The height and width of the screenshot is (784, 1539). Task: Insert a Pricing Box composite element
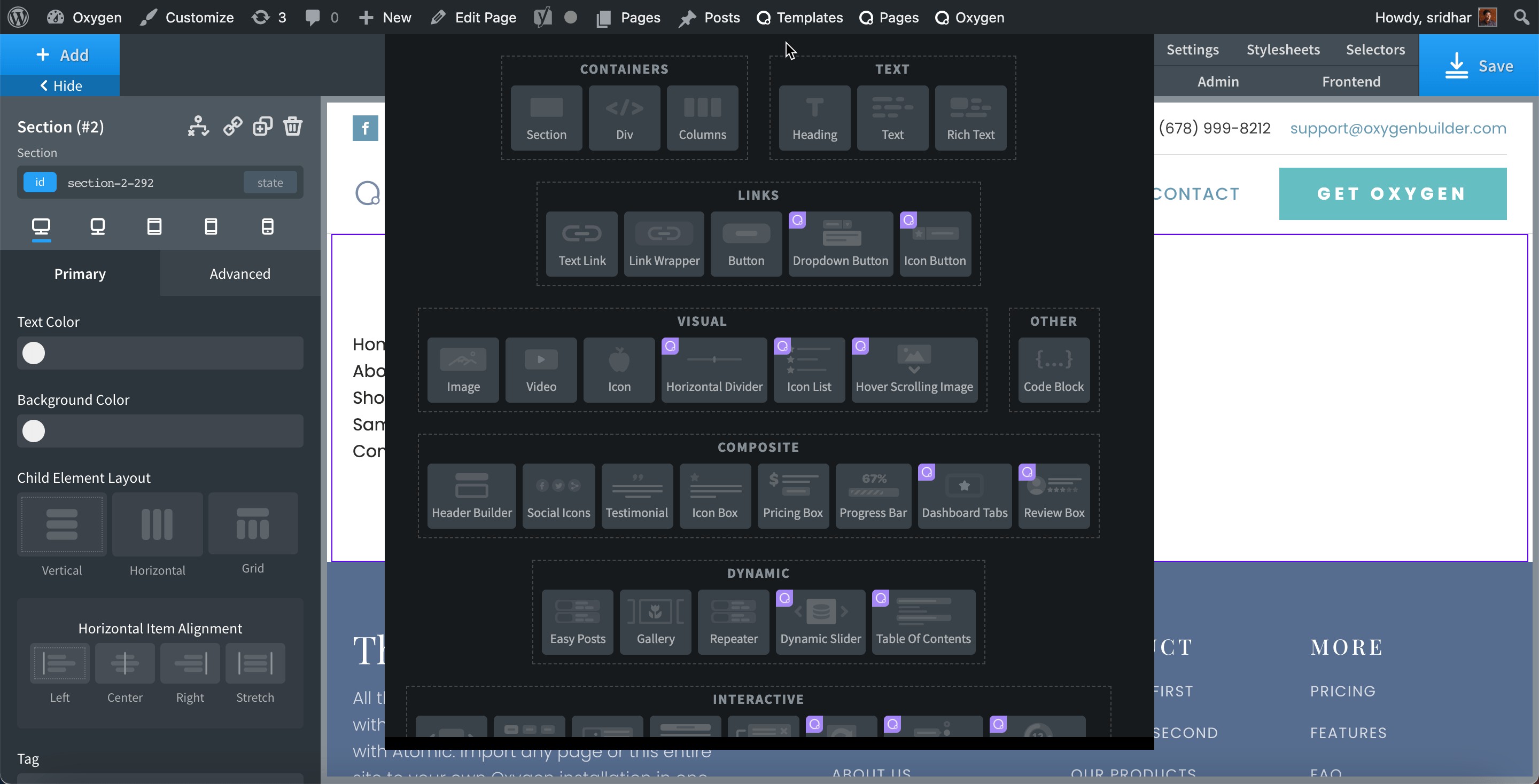pos(793,496)
